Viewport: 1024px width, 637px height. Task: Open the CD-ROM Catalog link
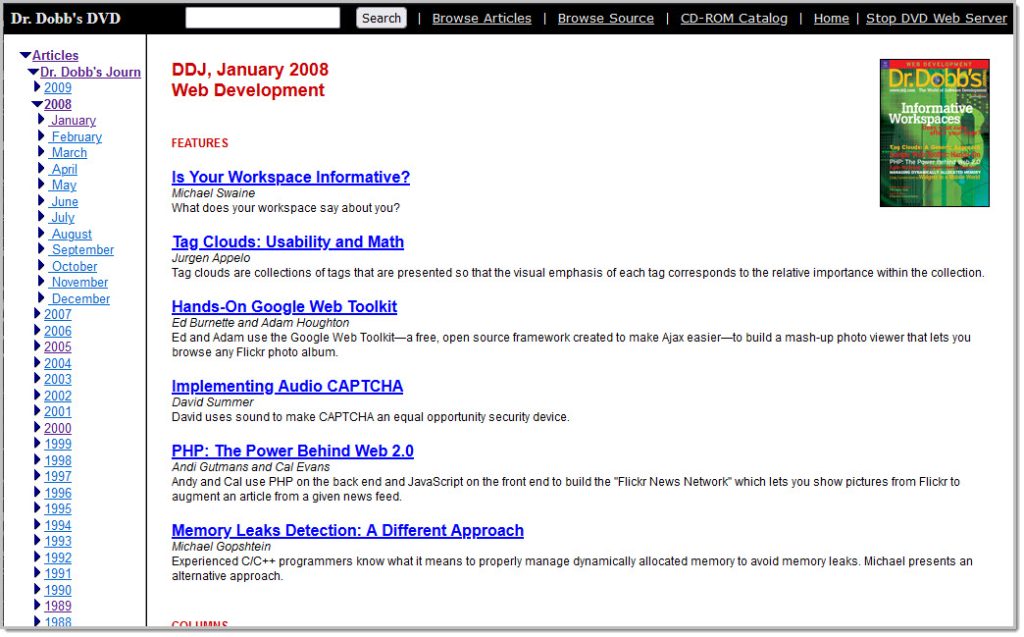pos(733,18)
